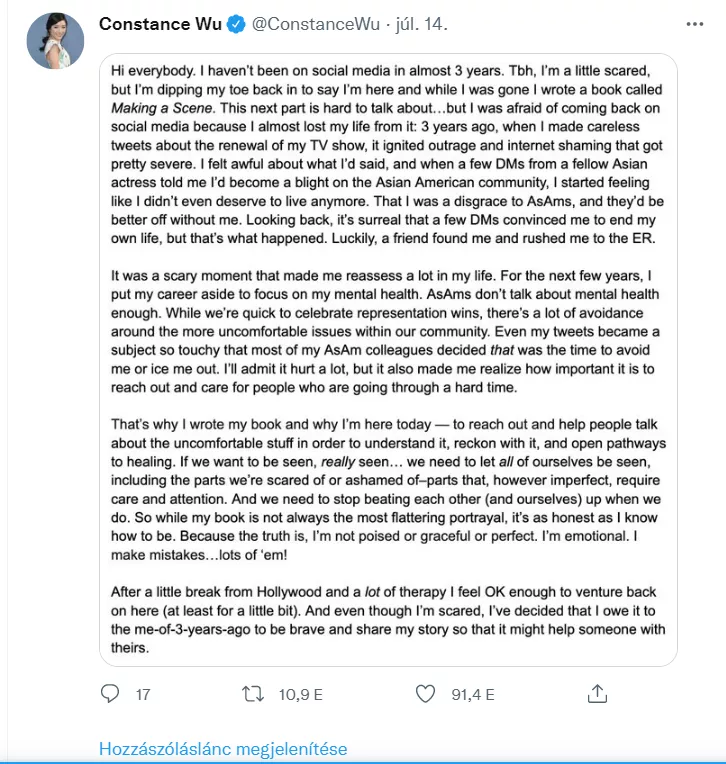
Task: Click the paragraph starting 'It was a scary moment'
Action: coord(385,331)
